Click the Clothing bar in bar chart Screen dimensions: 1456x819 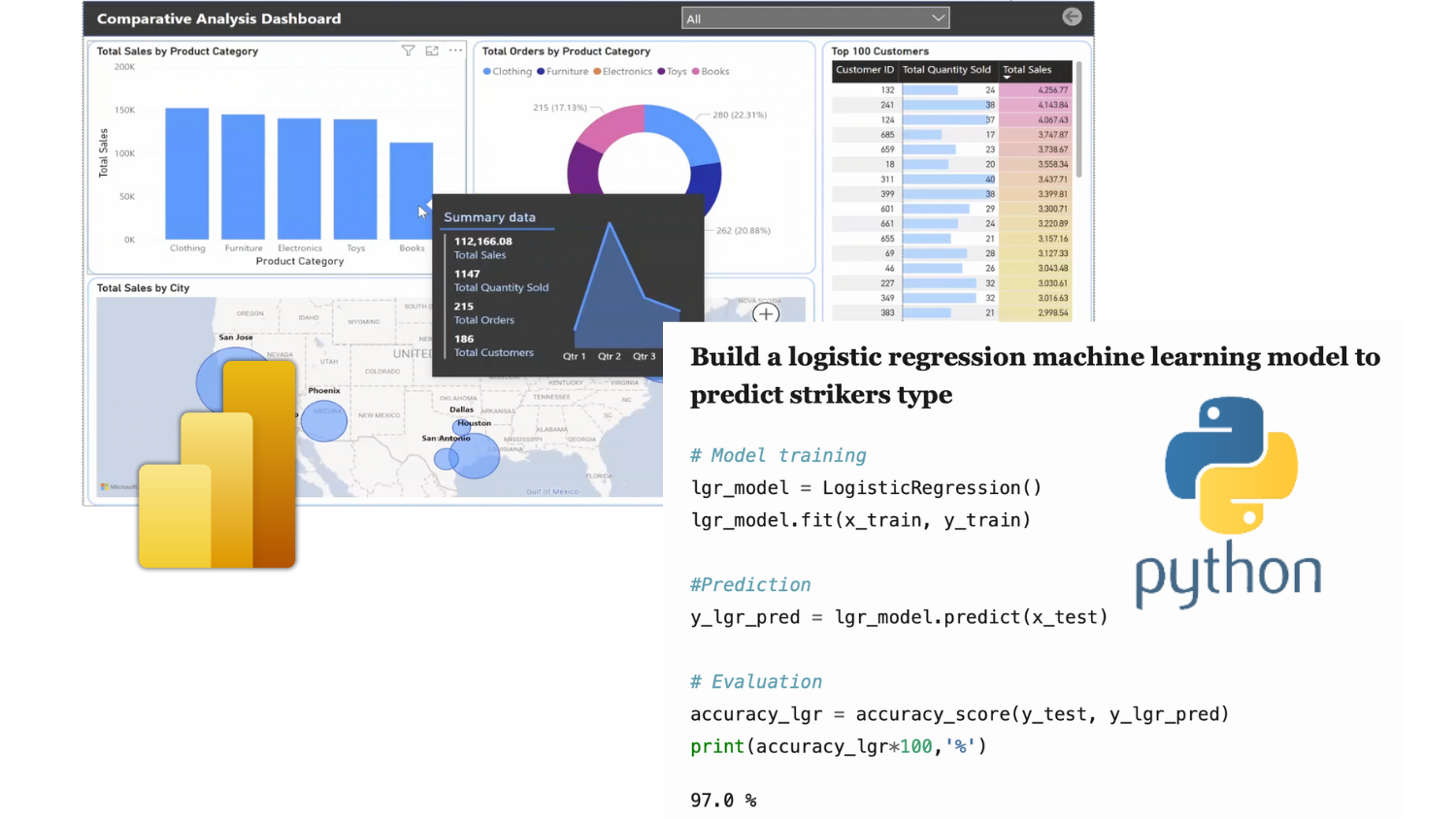[x=187, y=174]
